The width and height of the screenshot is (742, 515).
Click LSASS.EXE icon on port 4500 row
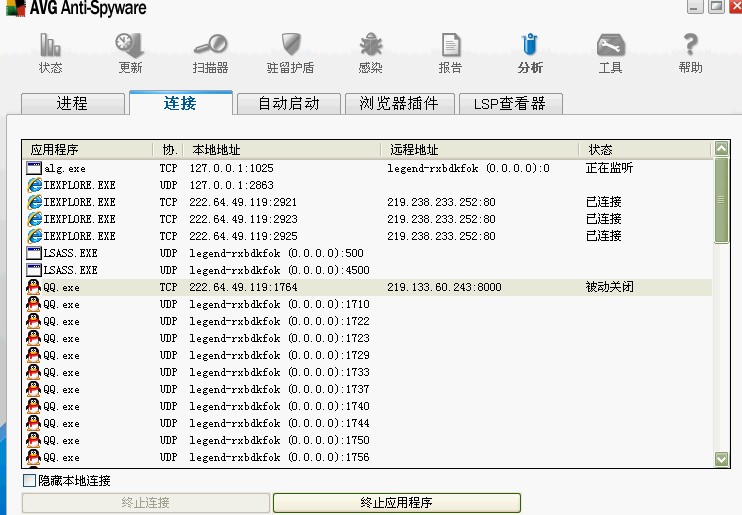click(x=34, y=270)
